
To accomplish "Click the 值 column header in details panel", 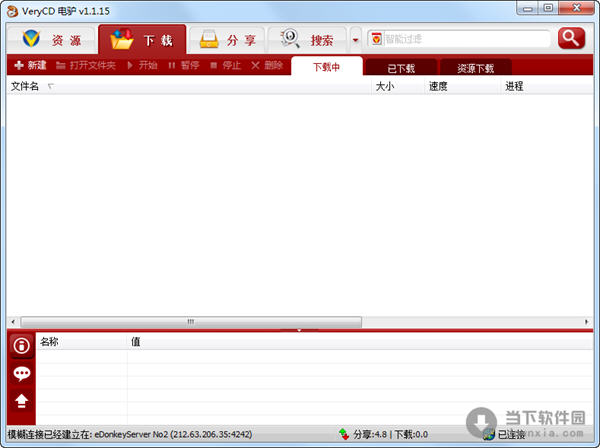I will click(x=360, y=342).
